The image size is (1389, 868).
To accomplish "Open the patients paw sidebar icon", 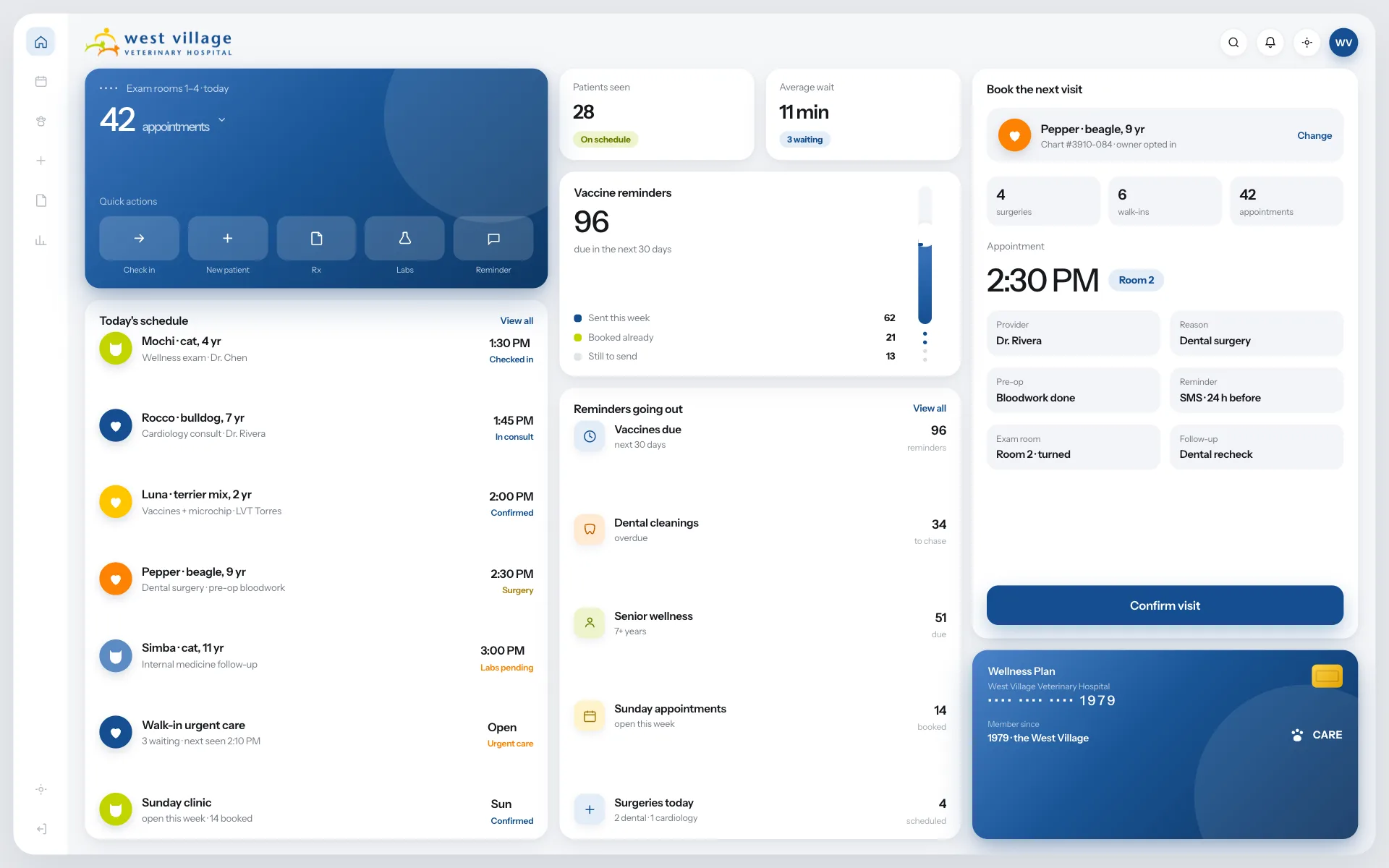I will (x=41, y=122).
